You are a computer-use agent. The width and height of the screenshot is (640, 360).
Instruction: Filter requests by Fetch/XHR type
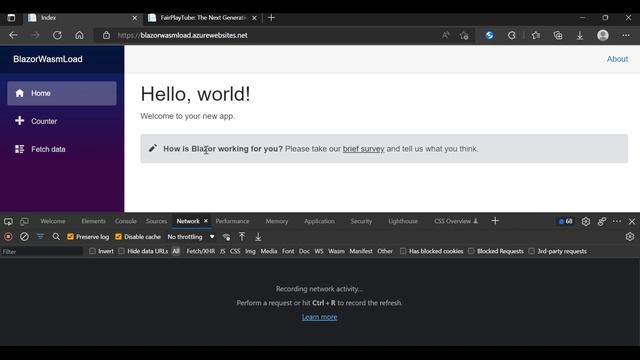click(200, 251)
